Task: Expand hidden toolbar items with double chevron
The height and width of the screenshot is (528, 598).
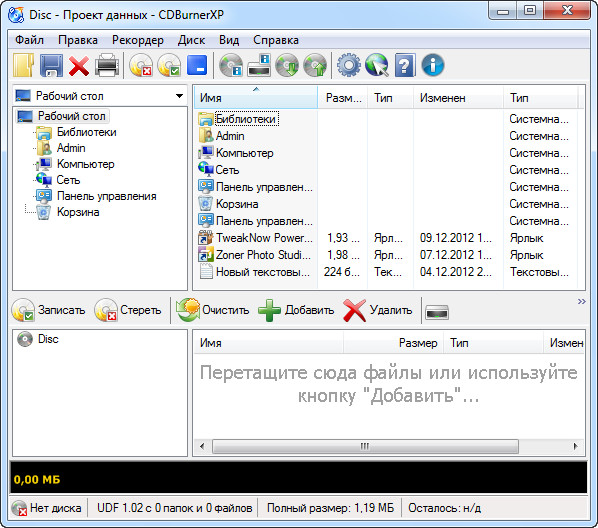Action: pyautogui.click(x=581, y=302)
